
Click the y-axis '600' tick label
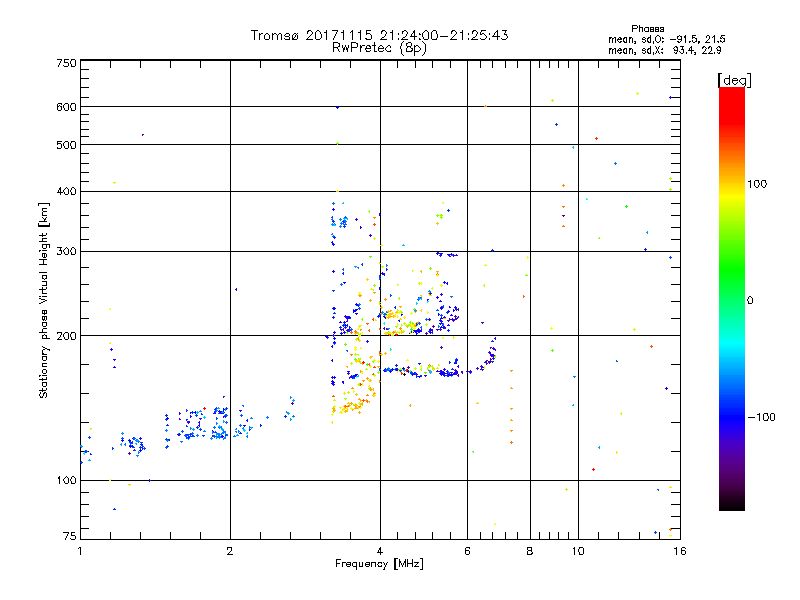66,107
